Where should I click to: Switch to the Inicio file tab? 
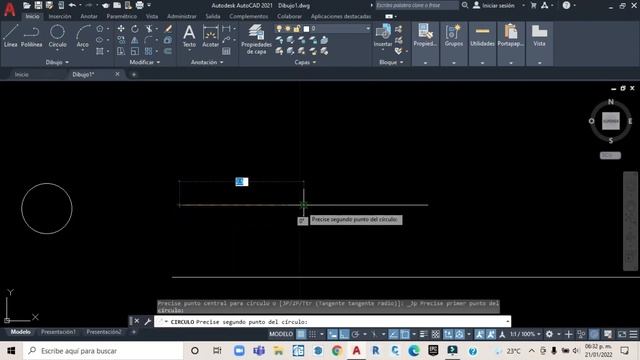[22, 75]
